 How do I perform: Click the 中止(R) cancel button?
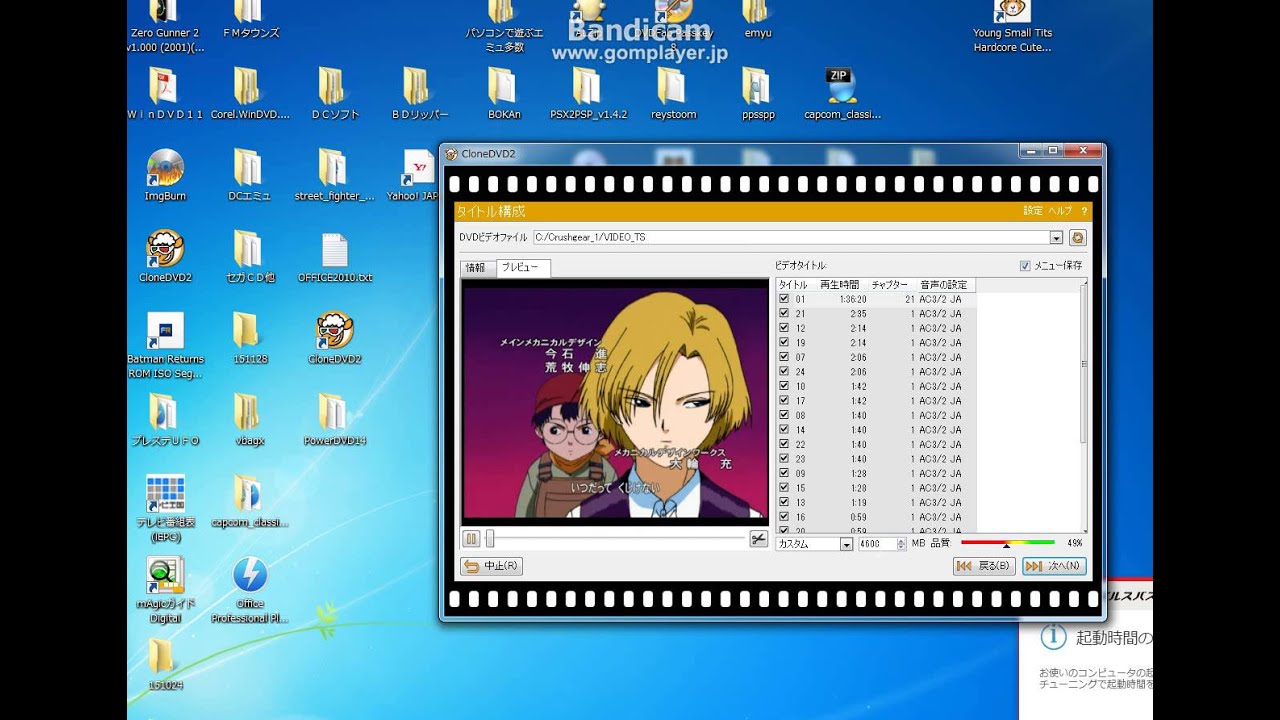click(492, 566)
